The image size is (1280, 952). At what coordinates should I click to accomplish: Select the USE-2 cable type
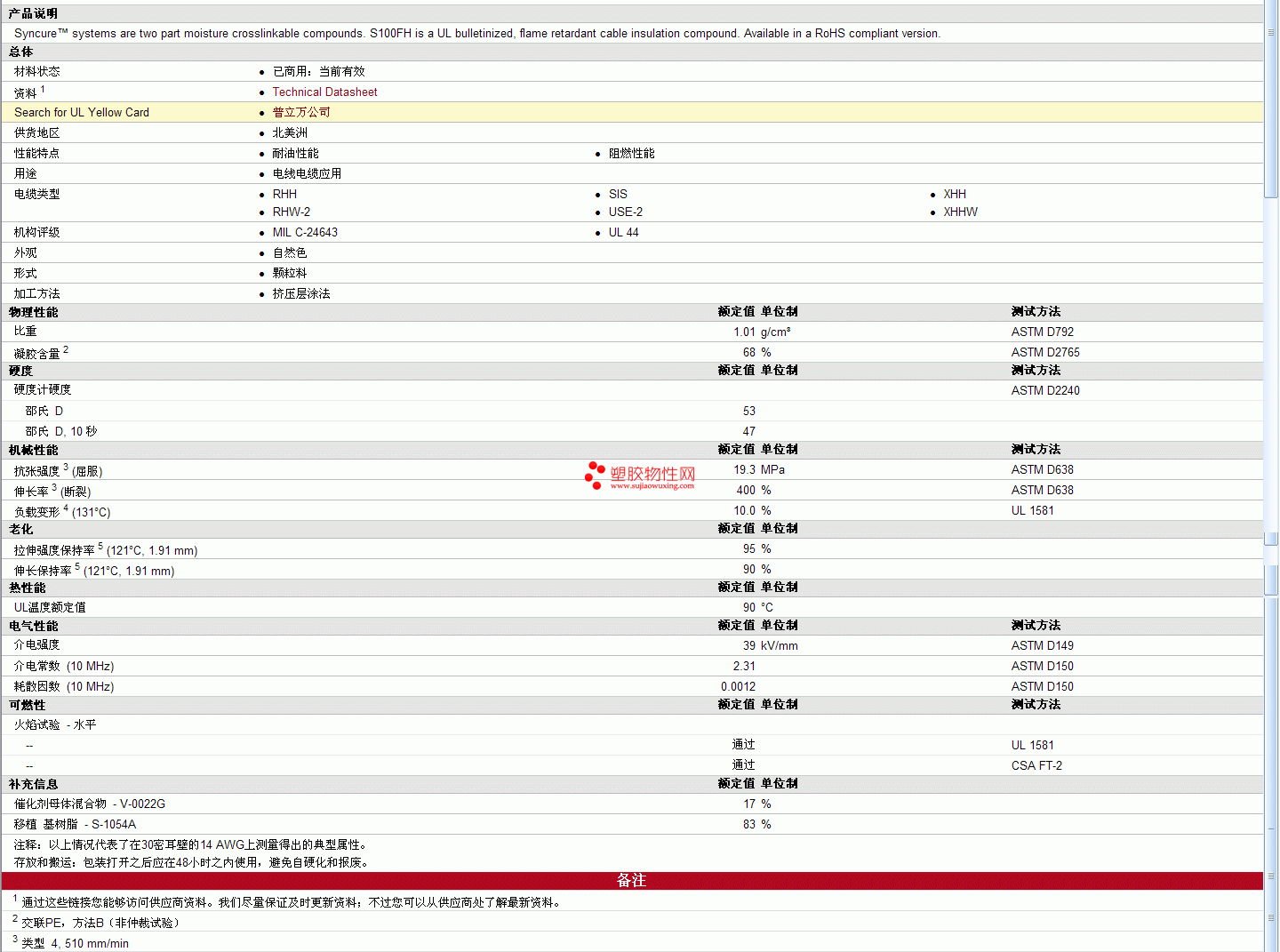pos(626,212)
